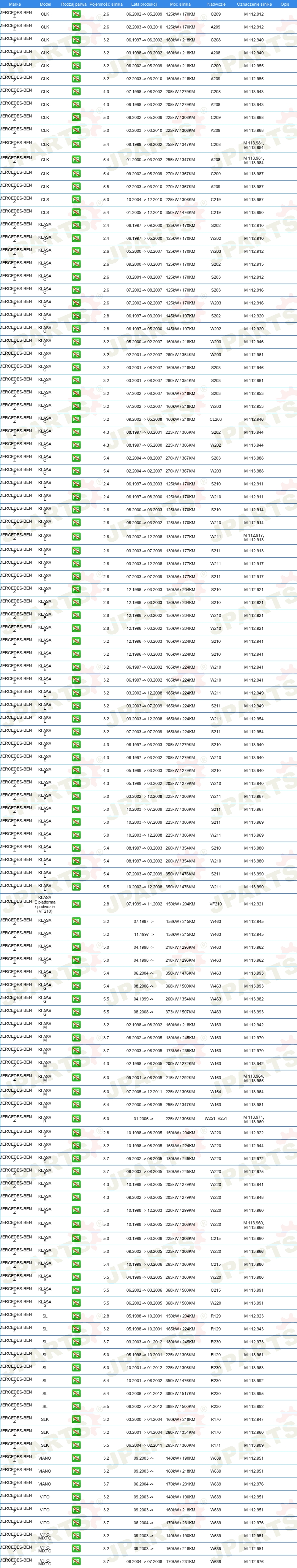The width and height of the screenshot is (297, 1568).
Task: Click the Nadwozie column header
Action: point(216,4)
